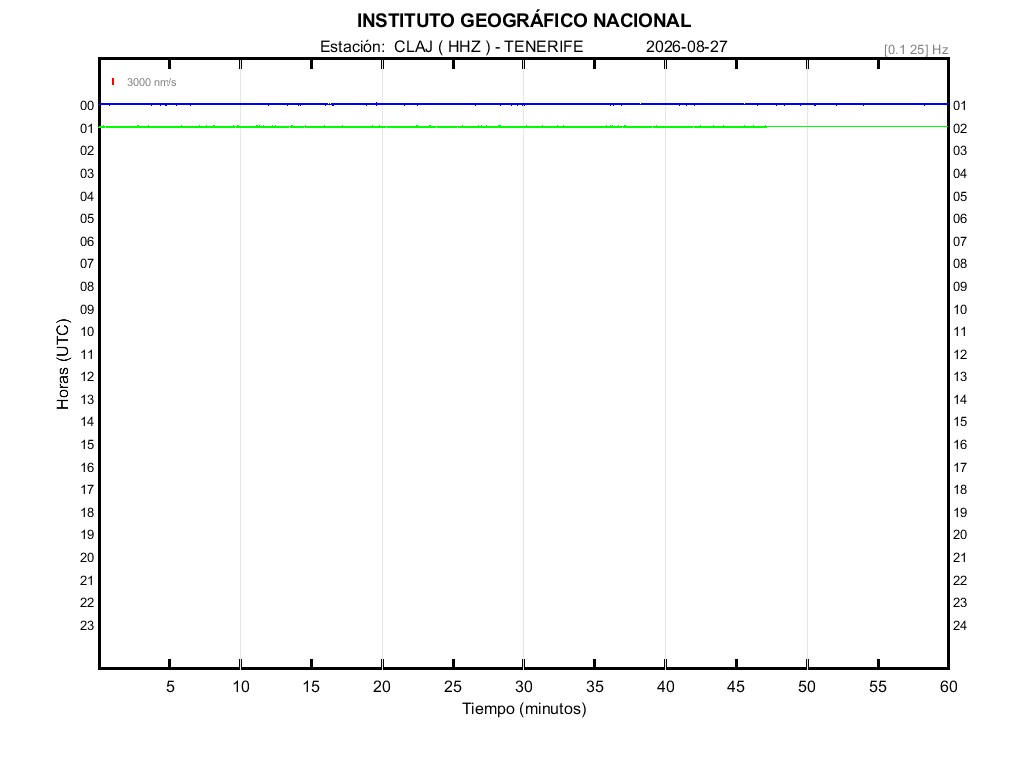
Task: Click the blue hour 00 seismic trace
Action: (x=524, y=104)
